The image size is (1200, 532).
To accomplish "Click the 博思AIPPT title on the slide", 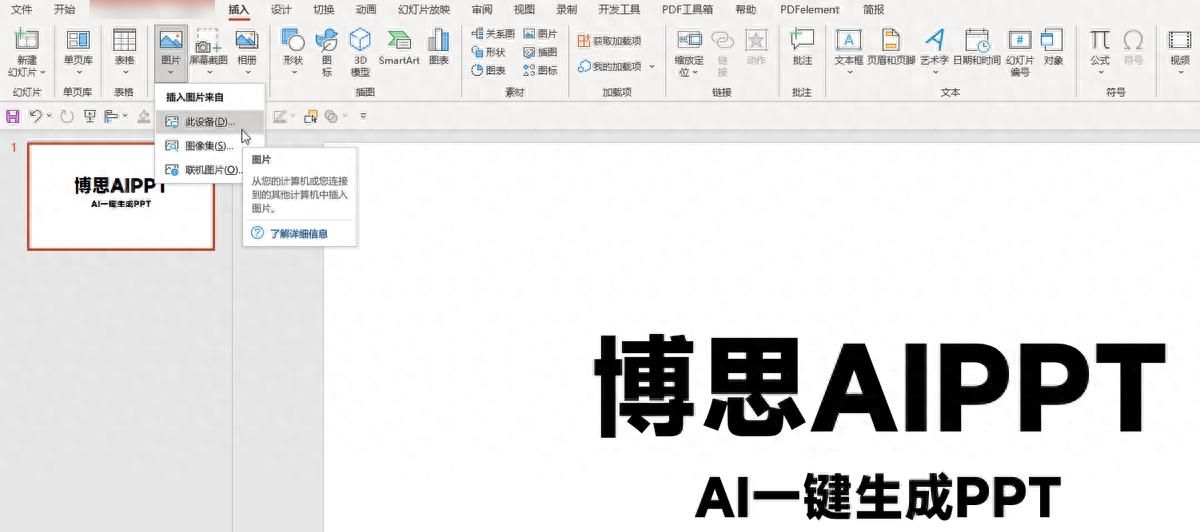I will (x=880, y=386).
